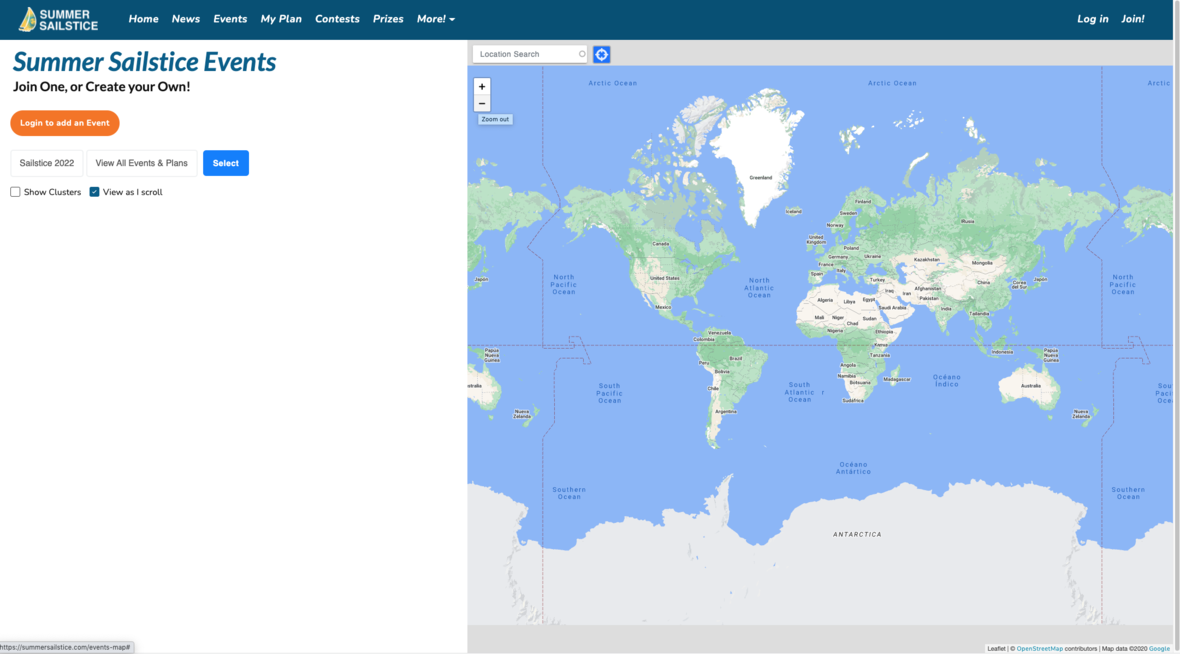Go to the Home page
Screen dimensions: 1180x654
click(x=143, y=19)
